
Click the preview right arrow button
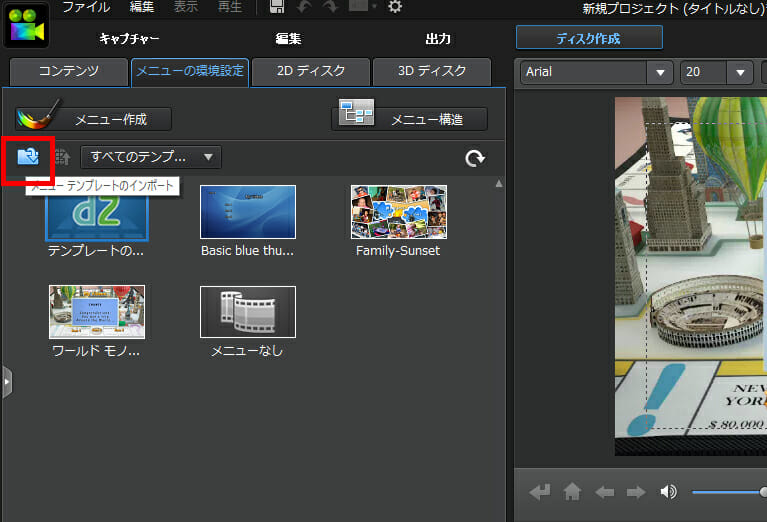coord(636,492)
